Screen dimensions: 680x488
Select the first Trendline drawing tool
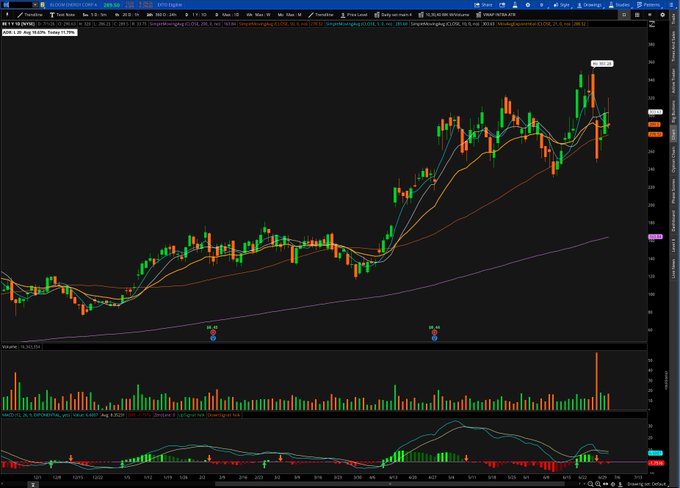(x=29, y=15)
